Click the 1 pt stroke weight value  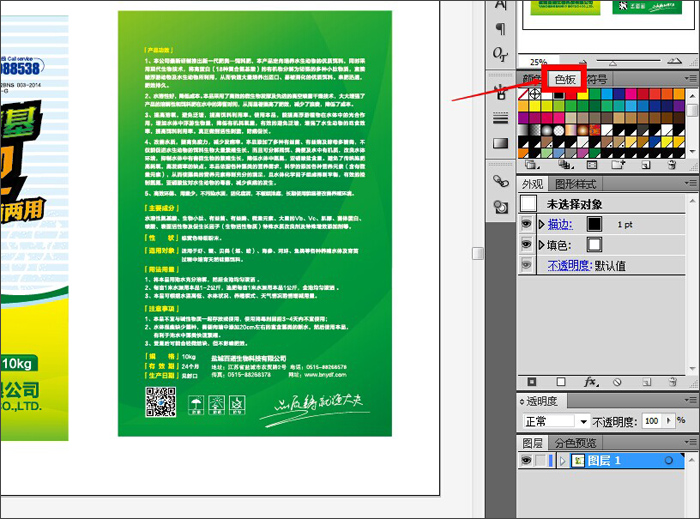tap(625, 224)
